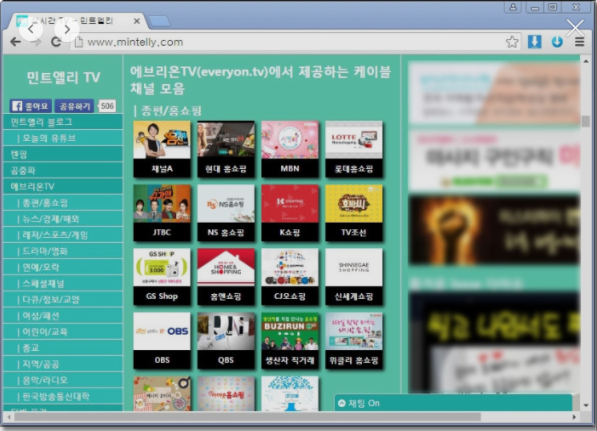
Task: Go back with the browser back arrow
Action: 16,42
